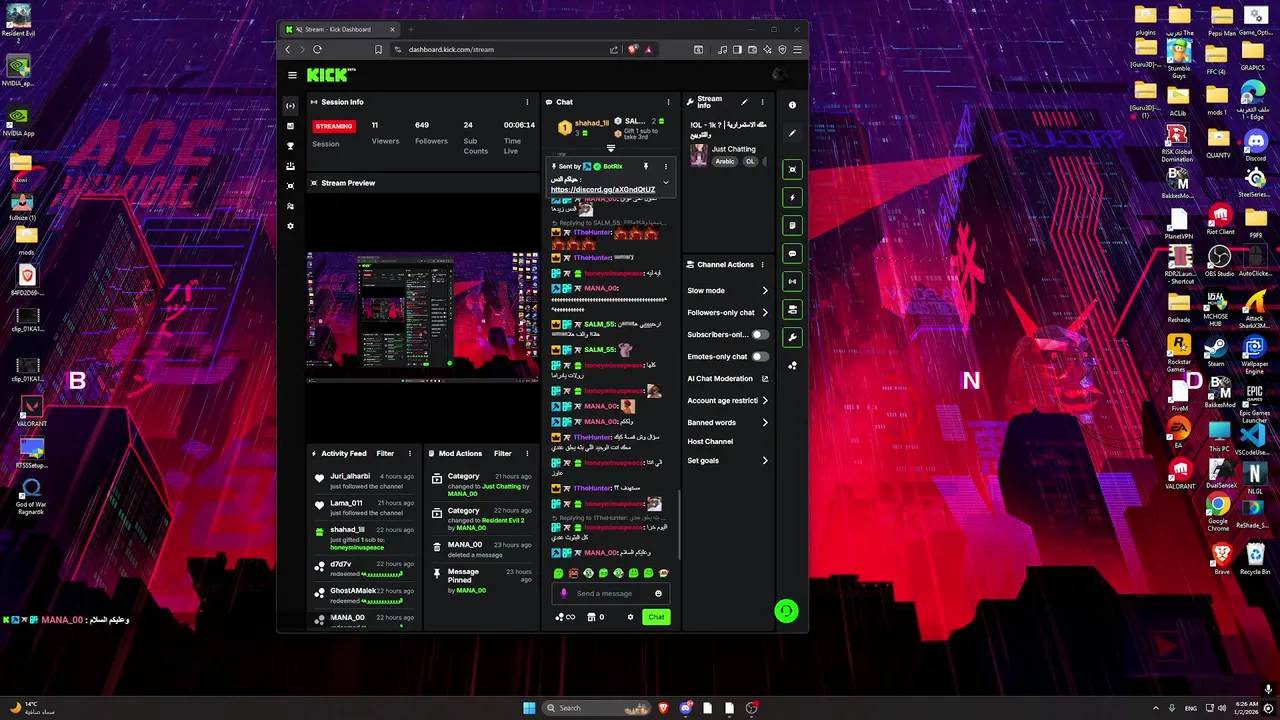Open AI Chat Moderation external link
The image size is (1280, 720).
point(765,379)
